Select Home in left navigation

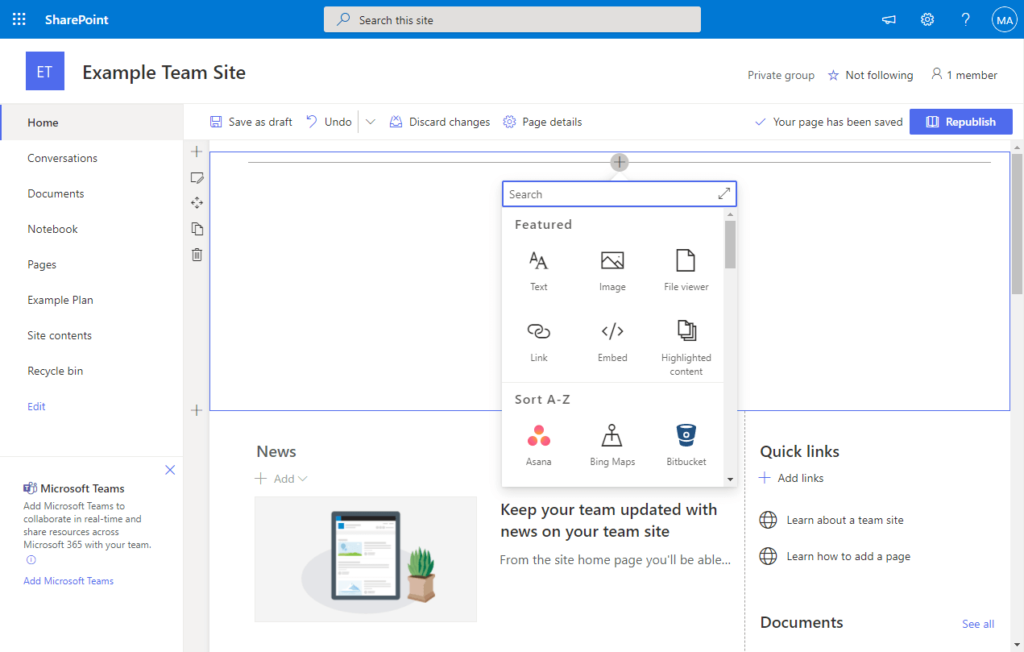[91, 122]
